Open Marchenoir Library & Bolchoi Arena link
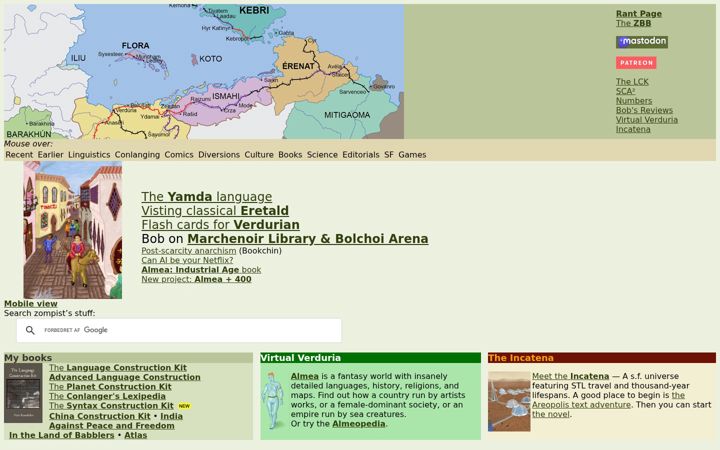 [x=308, y=239]
